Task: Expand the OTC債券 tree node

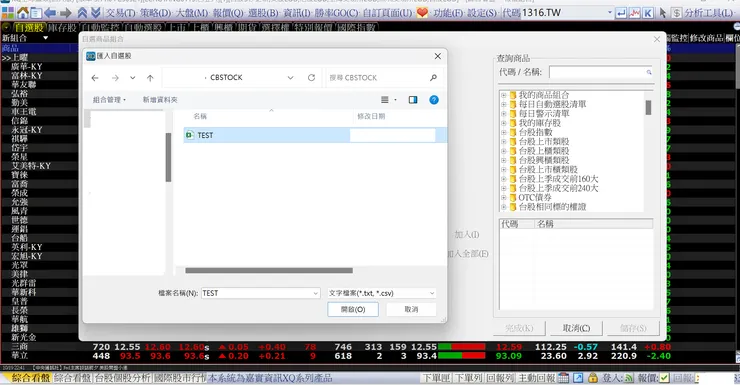Action: tap(503, 198)
